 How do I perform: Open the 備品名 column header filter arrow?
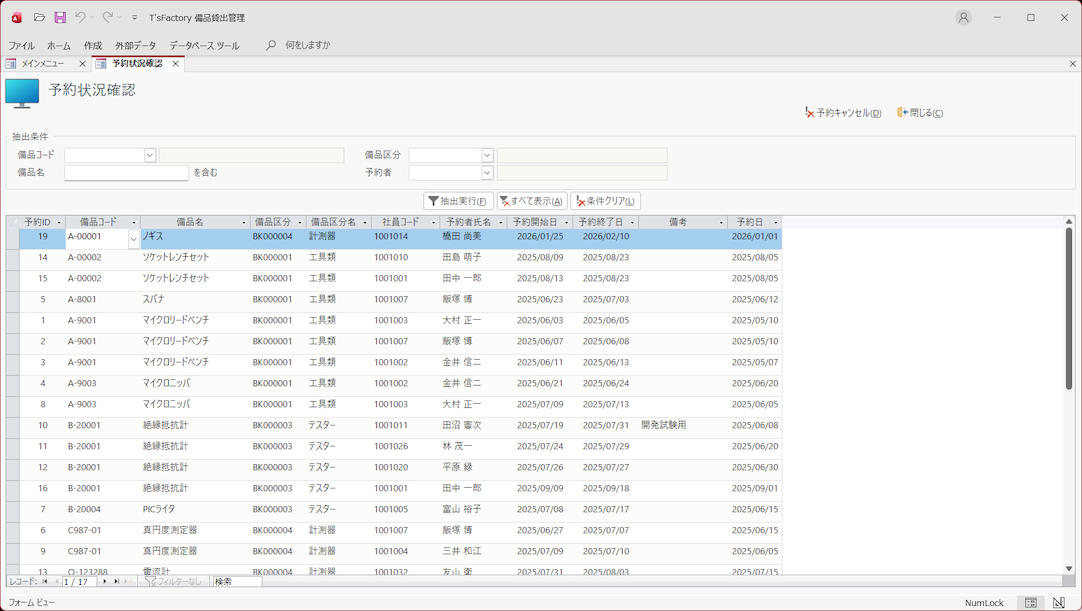point(243,222)
